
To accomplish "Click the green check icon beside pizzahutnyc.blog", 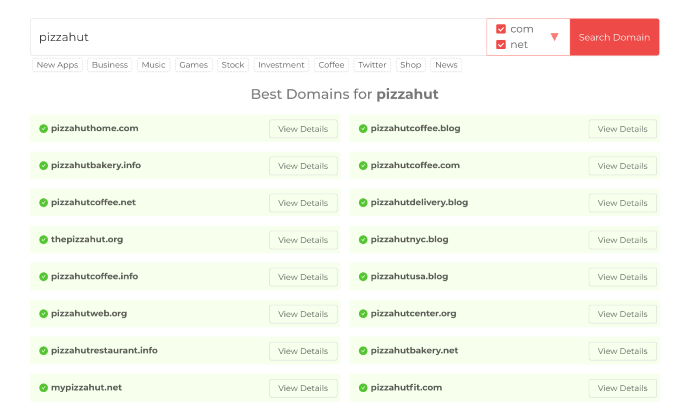I will 363,240.
